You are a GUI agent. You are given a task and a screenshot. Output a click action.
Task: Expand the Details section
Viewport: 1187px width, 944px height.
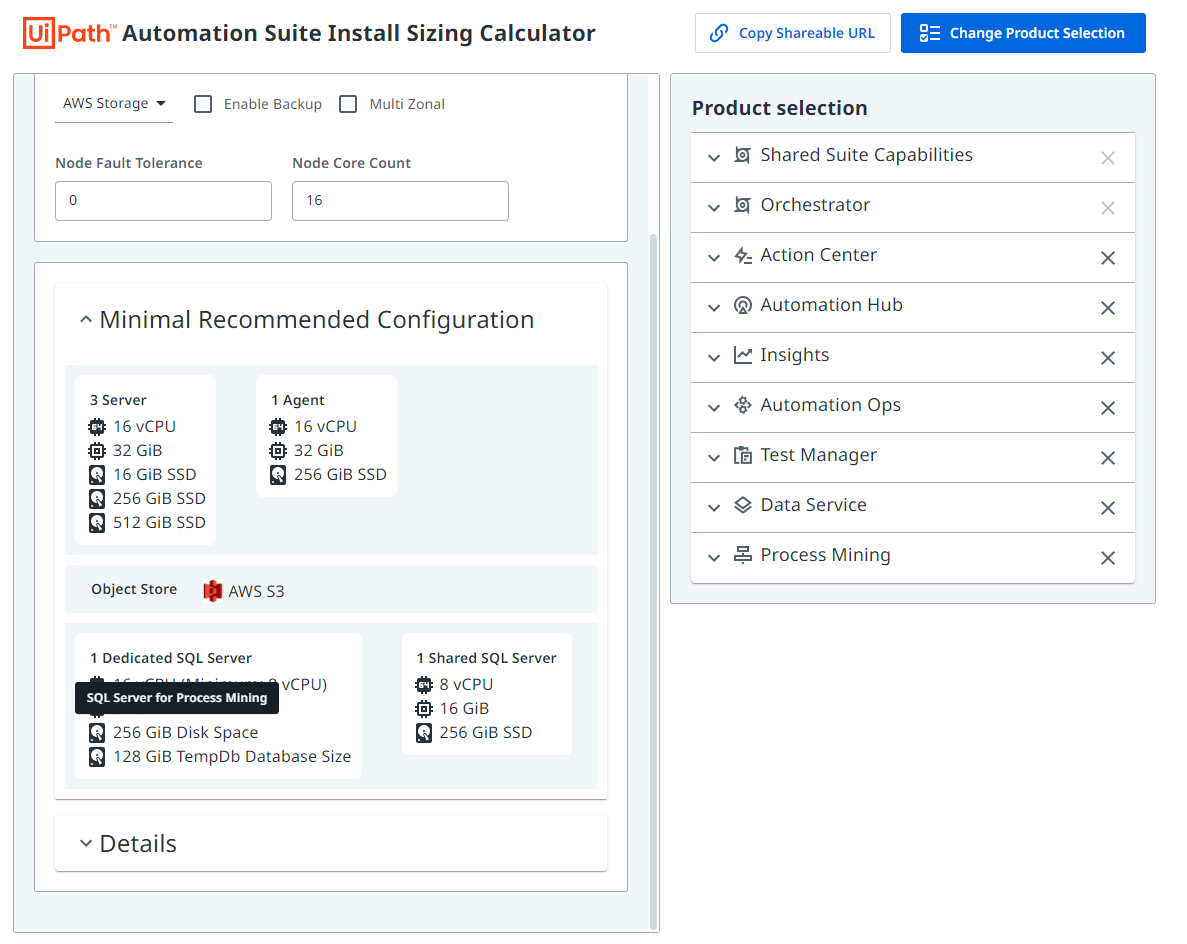(86, 843)
